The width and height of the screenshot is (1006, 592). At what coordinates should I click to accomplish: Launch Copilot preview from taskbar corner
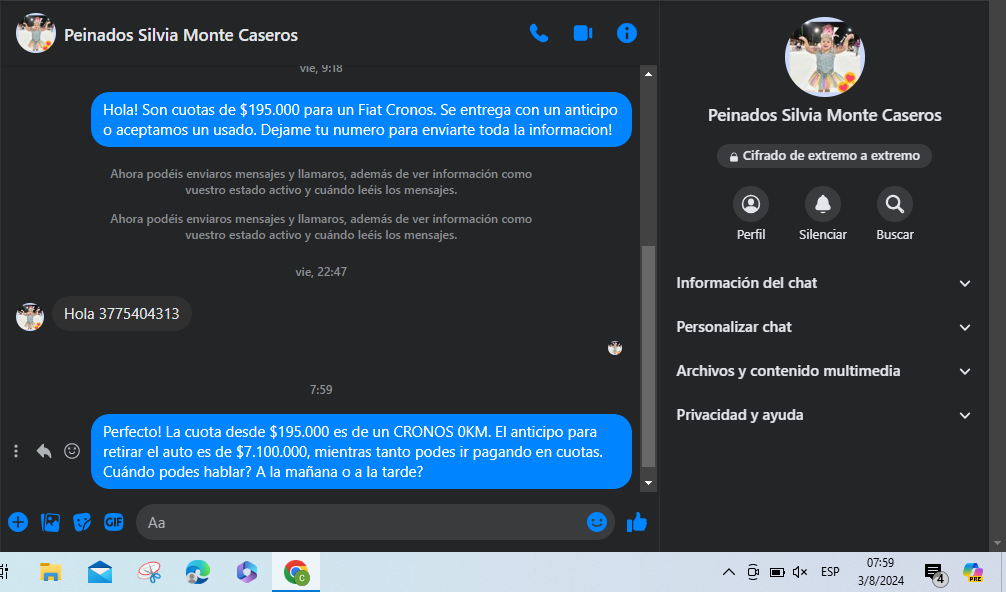pyautogui.click(x=973, y=571)
